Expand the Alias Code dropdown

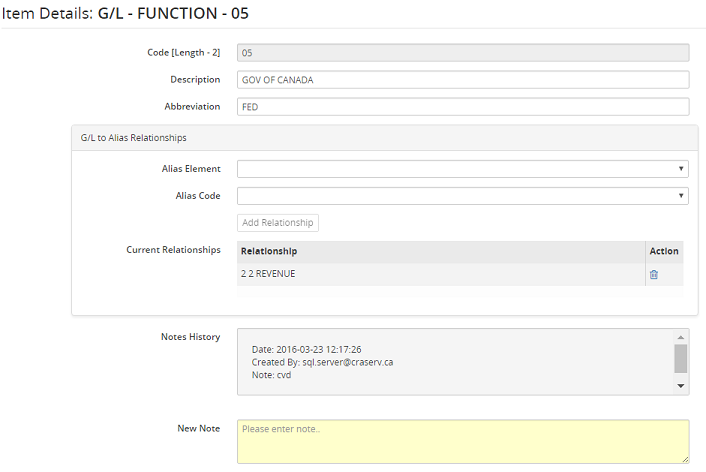coord(462,196)
